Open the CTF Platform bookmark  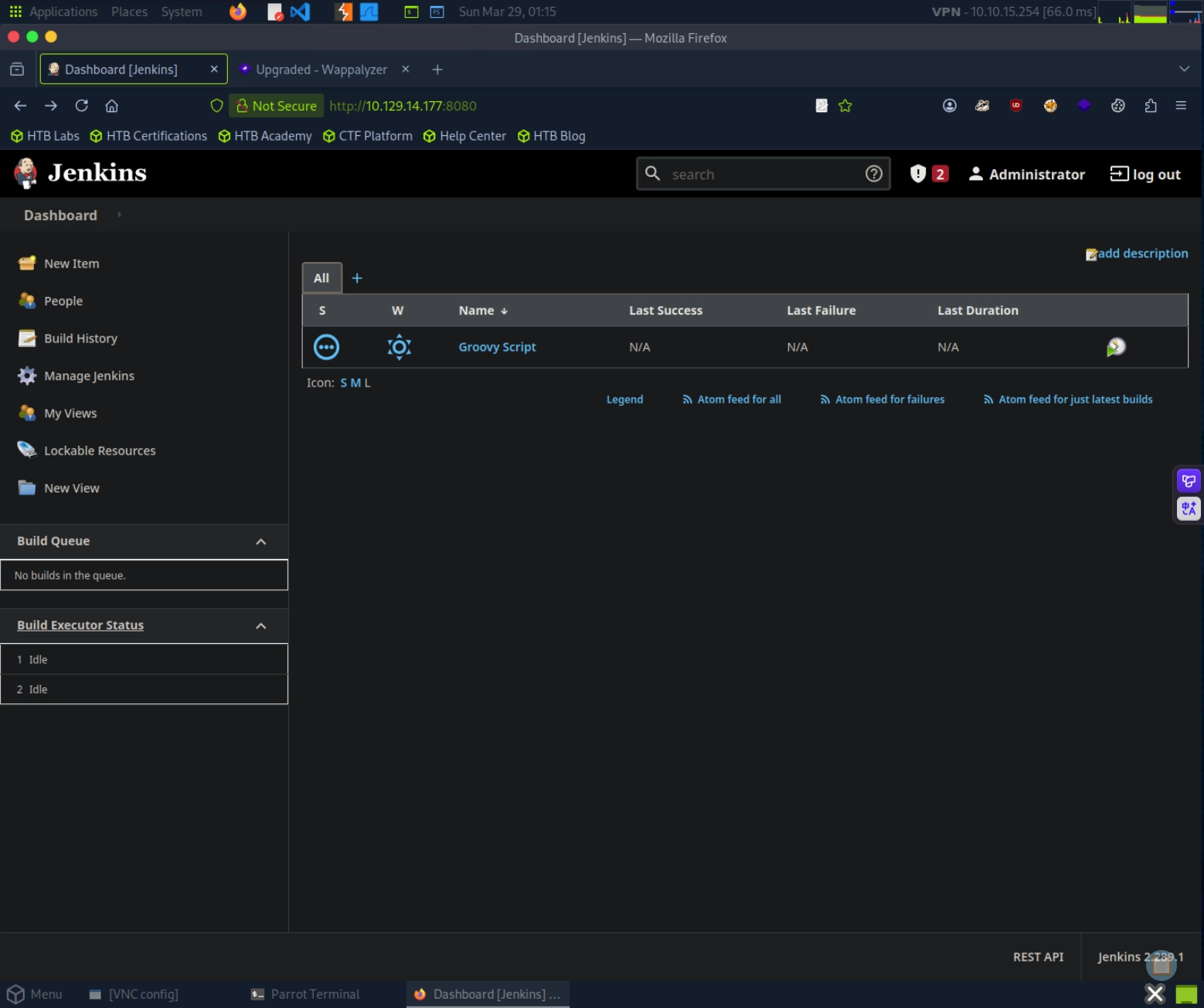(x=368, y=136)
